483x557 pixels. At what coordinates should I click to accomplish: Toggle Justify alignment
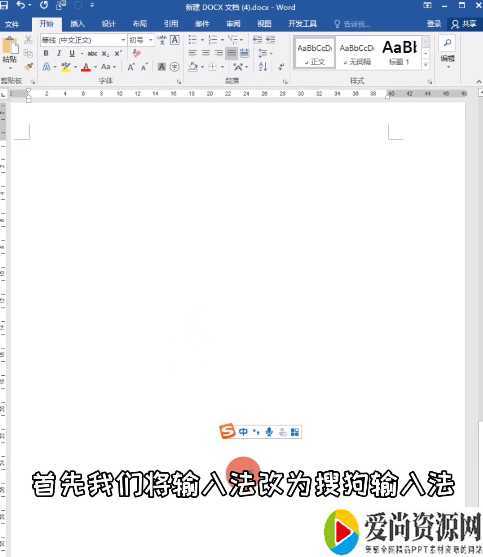[x=232, y=53]
